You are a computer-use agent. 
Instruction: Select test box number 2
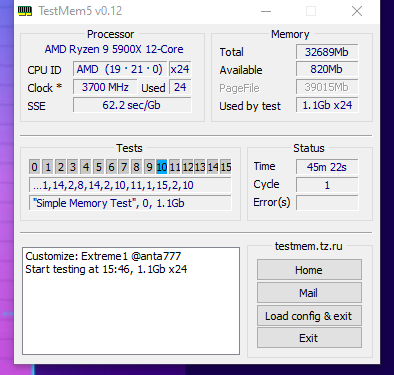tap(60, 167)
